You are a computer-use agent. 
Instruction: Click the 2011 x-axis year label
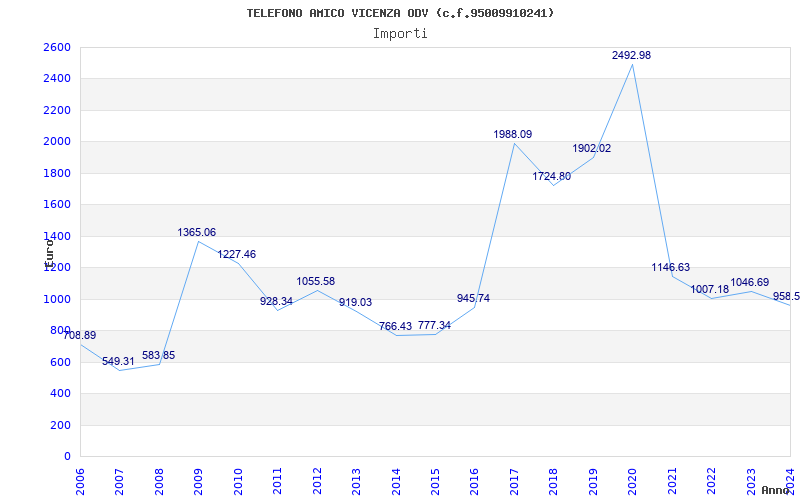(x=278, y=482)
